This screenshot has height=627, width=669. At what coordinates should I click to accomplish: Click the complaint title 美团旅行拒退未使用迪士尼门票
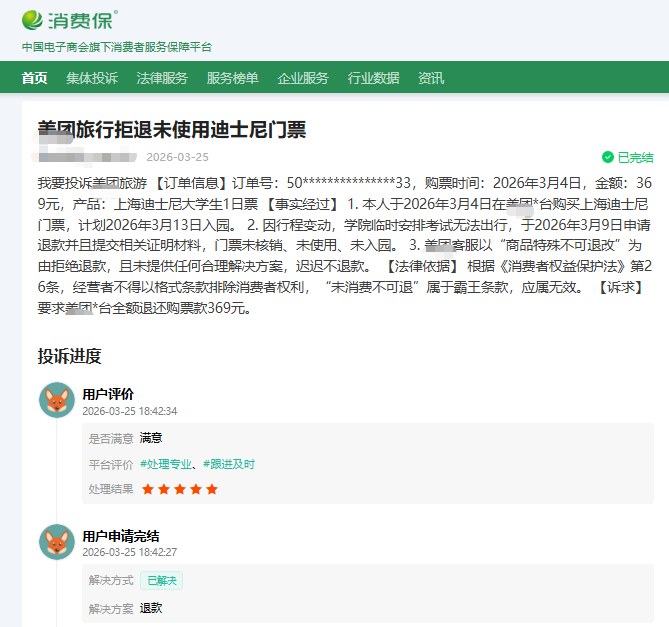(171, 129)
